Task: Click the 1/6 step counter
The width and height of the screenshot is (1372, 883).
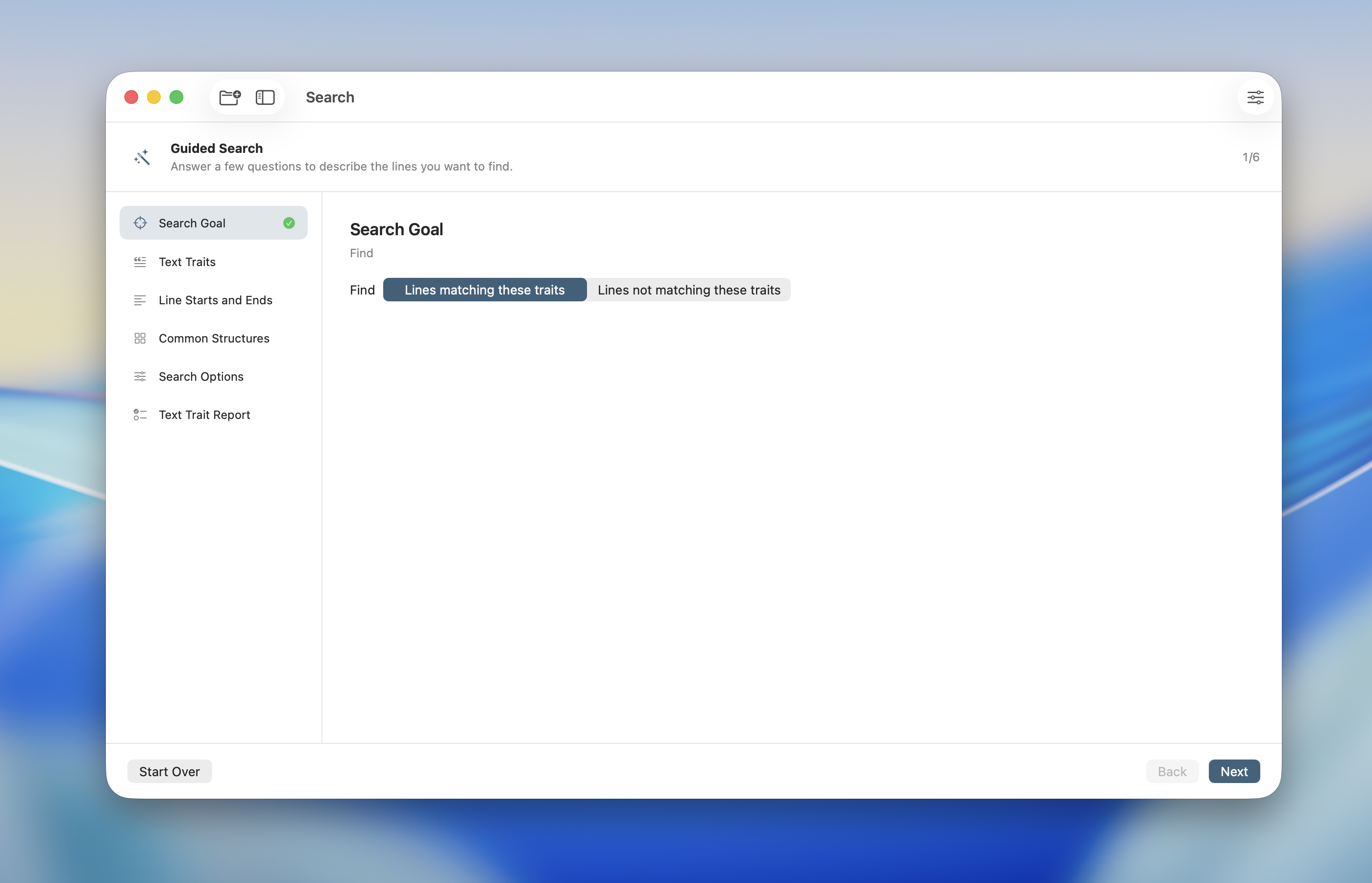Action: (x=1250, y=157)
